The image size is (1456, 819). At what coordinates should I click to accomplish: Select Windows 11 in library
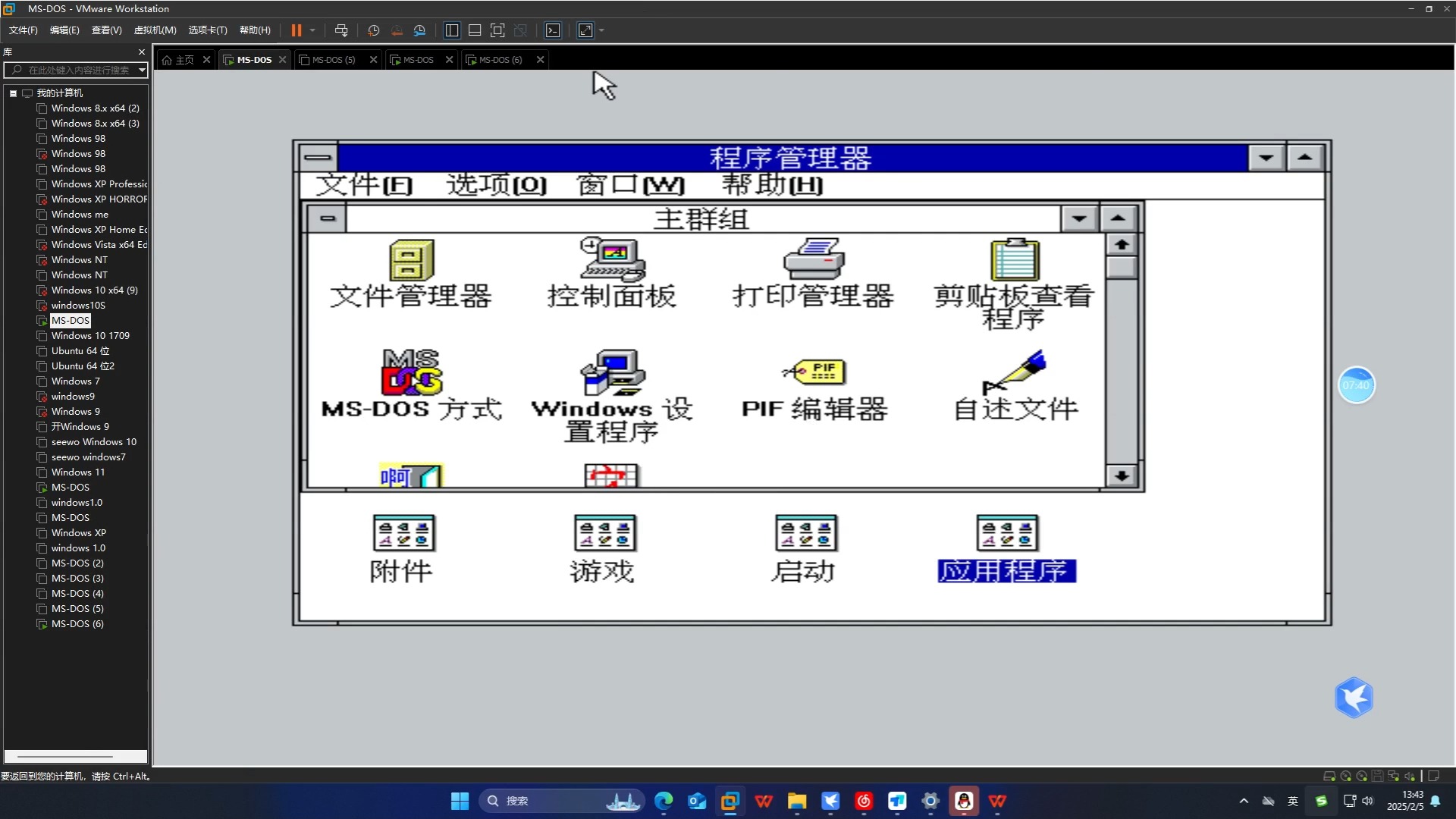[x=77, y=472]
